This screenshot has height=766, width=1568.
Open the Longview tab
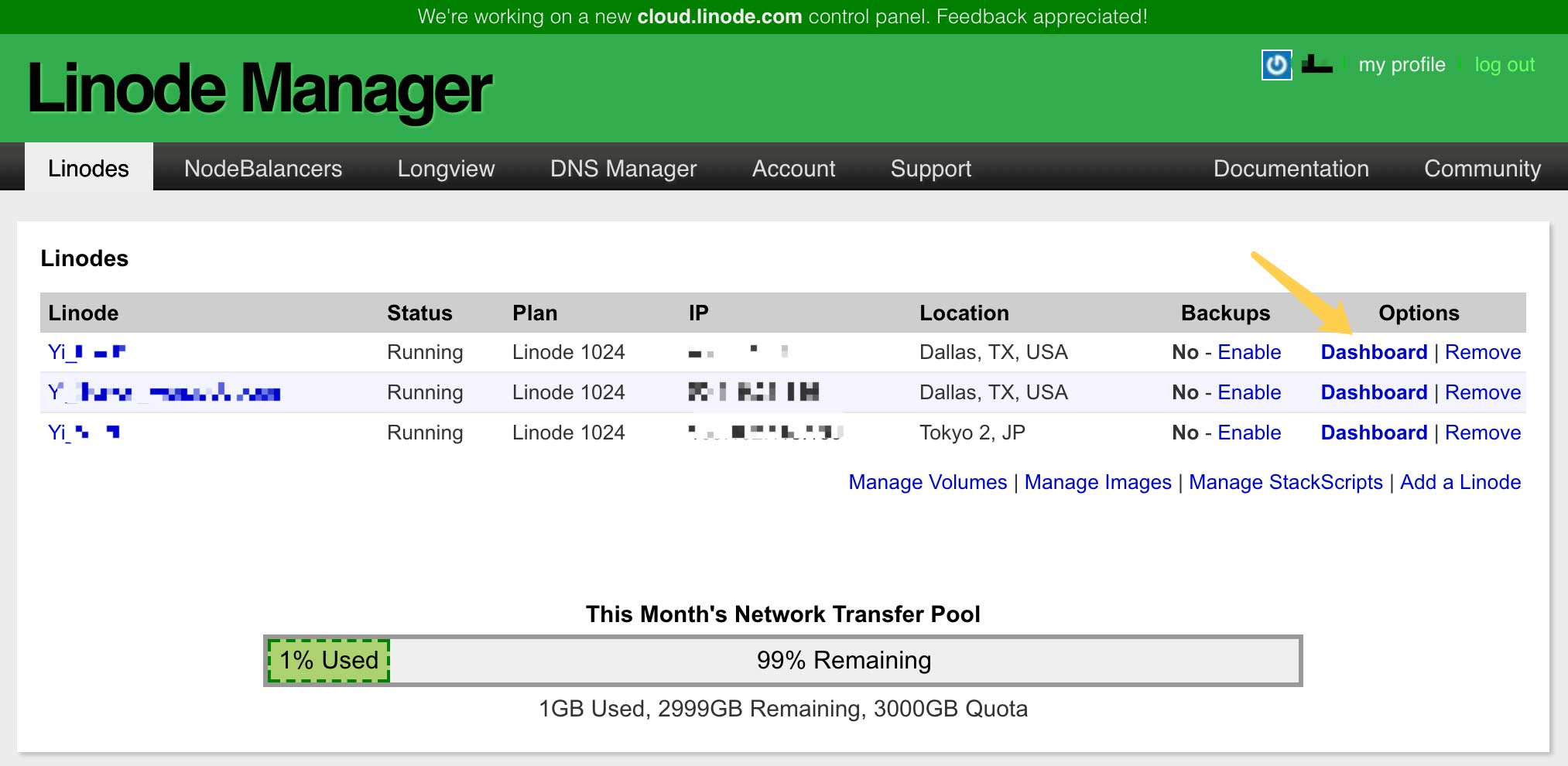coord(446,168)
